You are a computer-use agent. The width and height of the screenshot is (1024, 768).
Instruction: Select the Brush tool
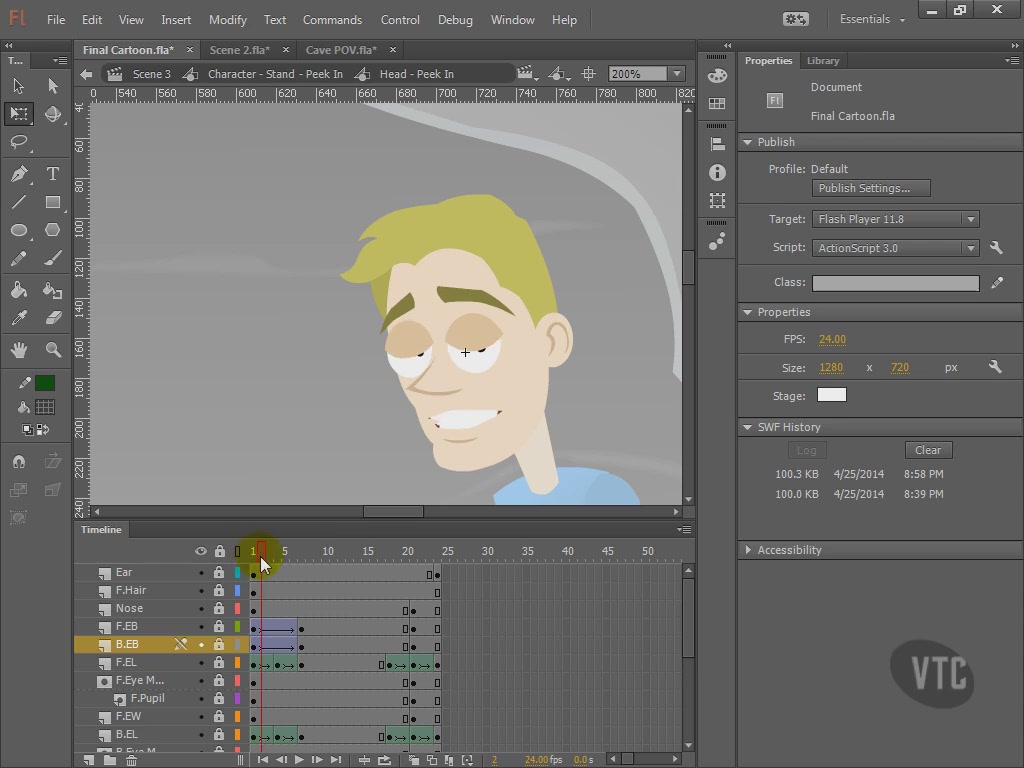(53, 259)
